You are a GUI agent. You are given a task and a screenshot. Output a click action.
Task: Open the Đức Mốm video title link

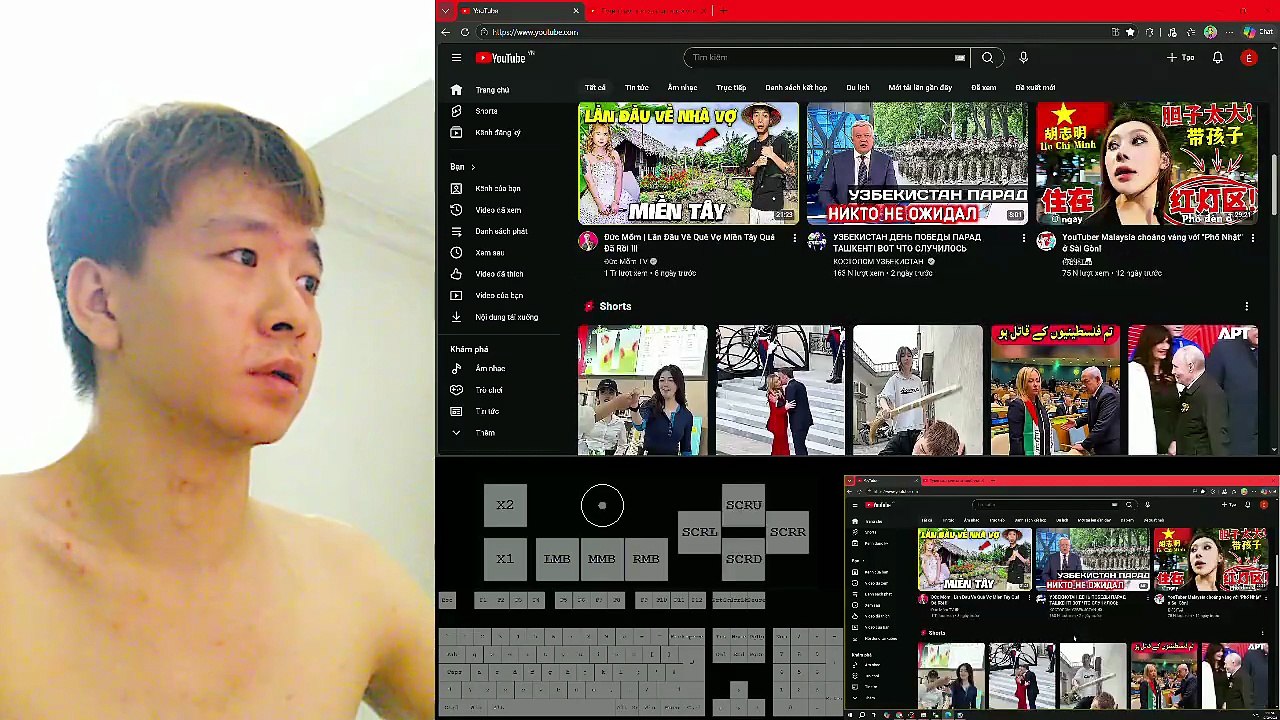click(689, 243)
